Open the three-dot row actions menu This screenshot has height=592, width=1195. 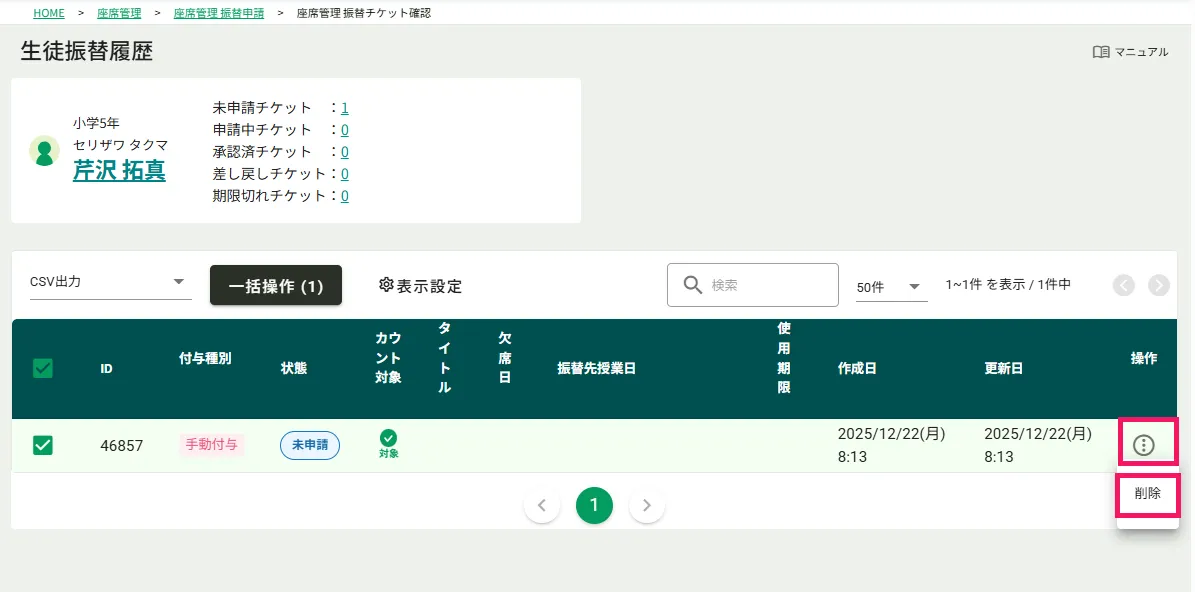tap(1144, 445)
